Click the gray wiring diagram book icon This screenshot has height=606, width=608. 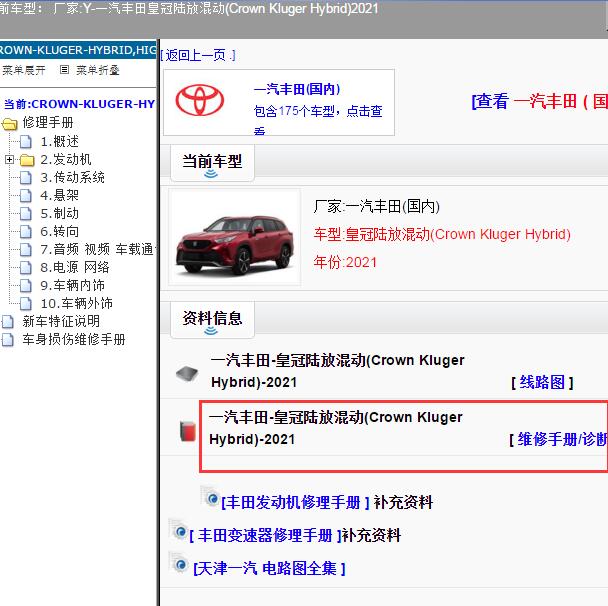(186, 374)
